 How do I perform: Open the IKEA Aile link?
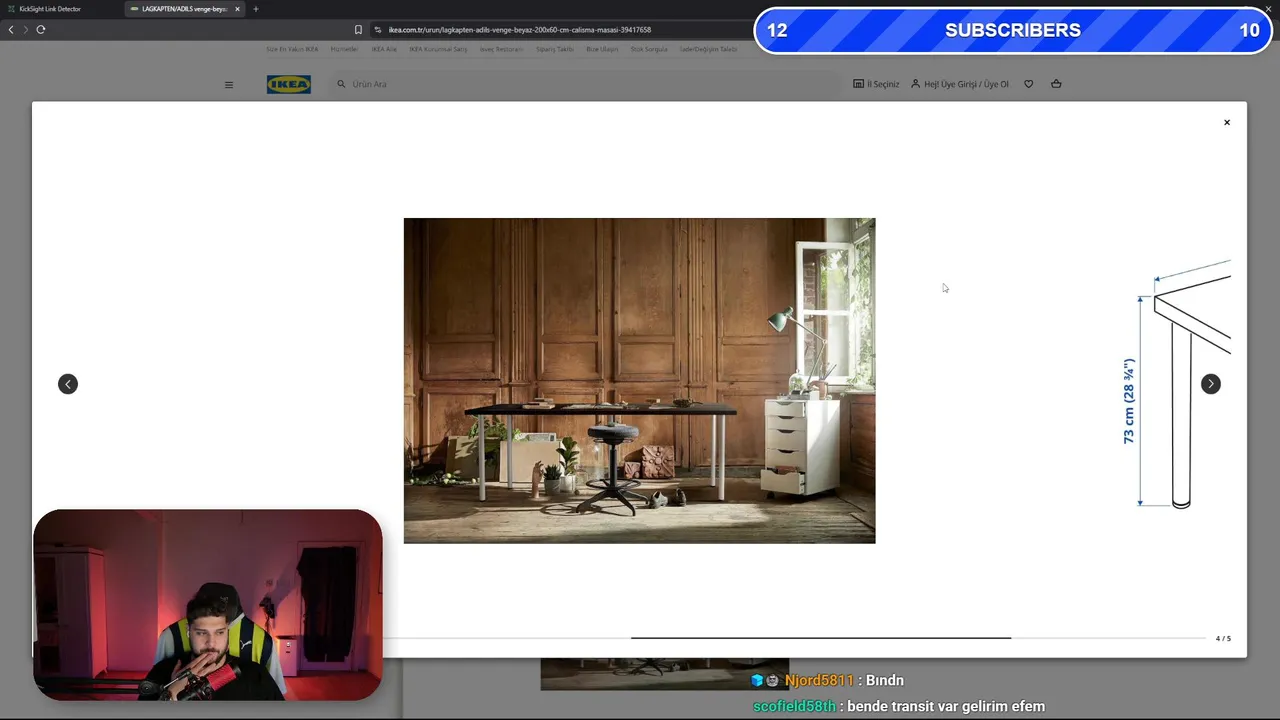384,49
